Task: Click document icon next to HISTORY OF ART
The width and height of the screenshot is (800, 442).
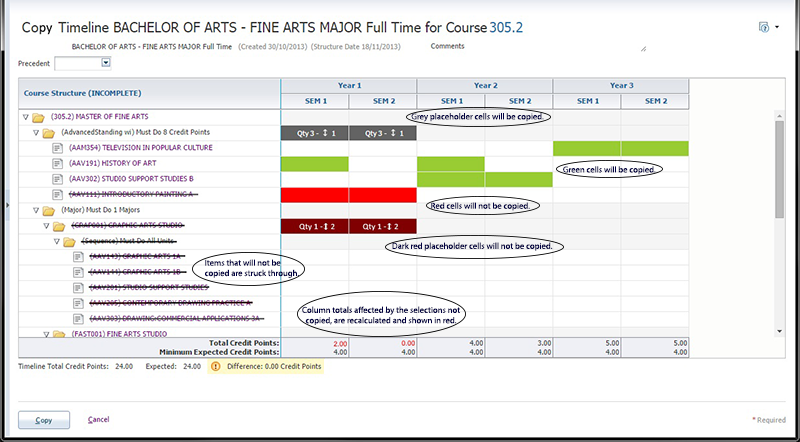Action: pyautogui.click(x=58, y=163)
